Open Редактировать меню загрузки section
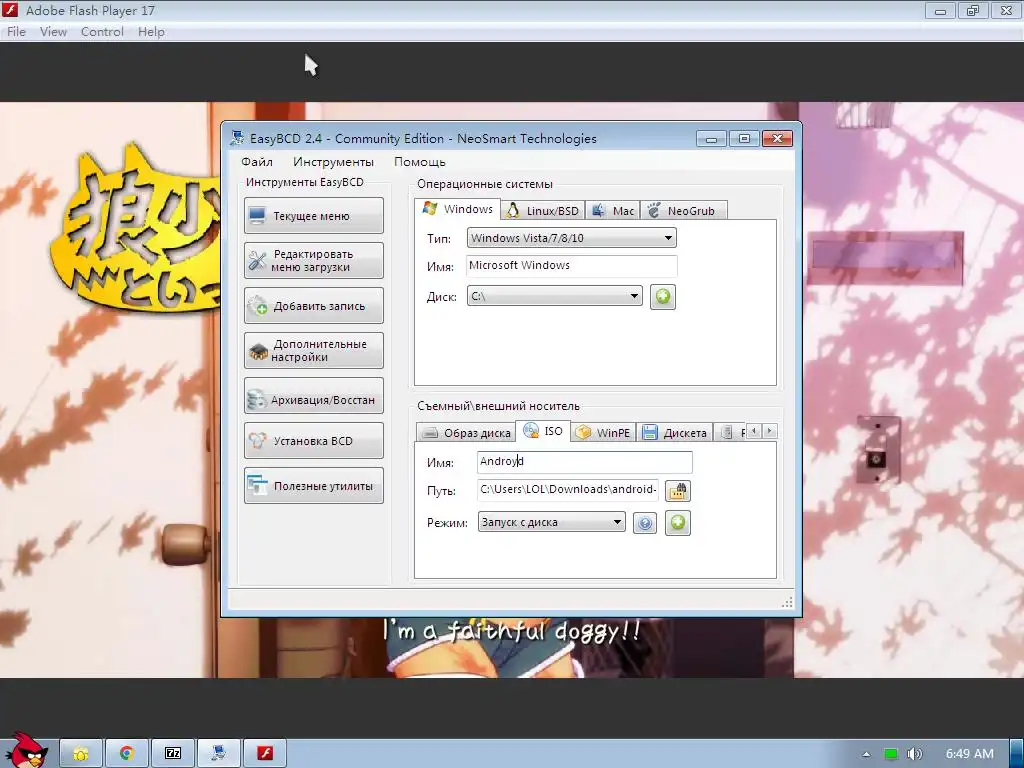The image size is (1024, 768). point(313,261)
